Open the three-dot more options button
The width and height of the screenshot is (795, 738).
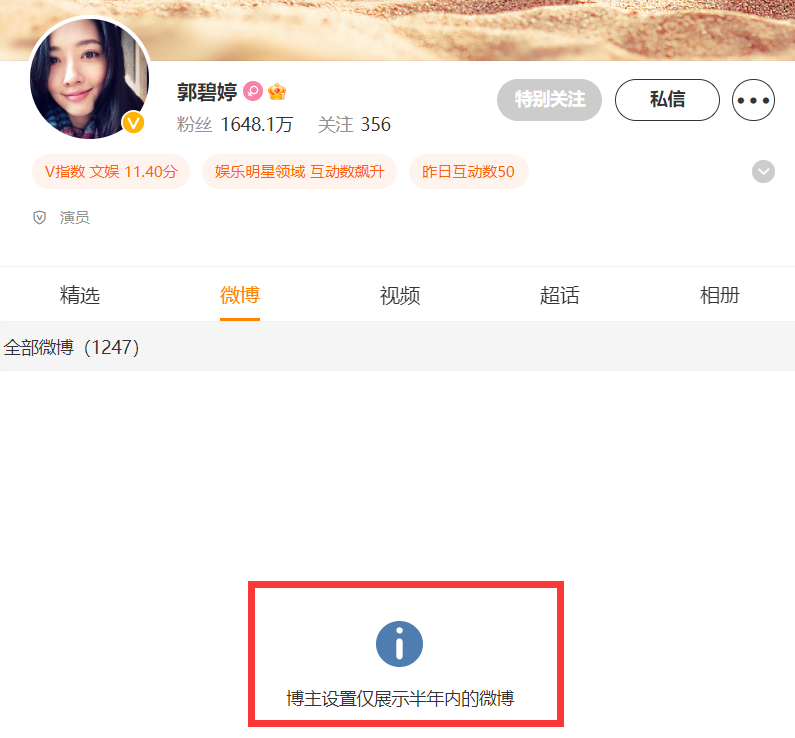click(x=753, y=100)
